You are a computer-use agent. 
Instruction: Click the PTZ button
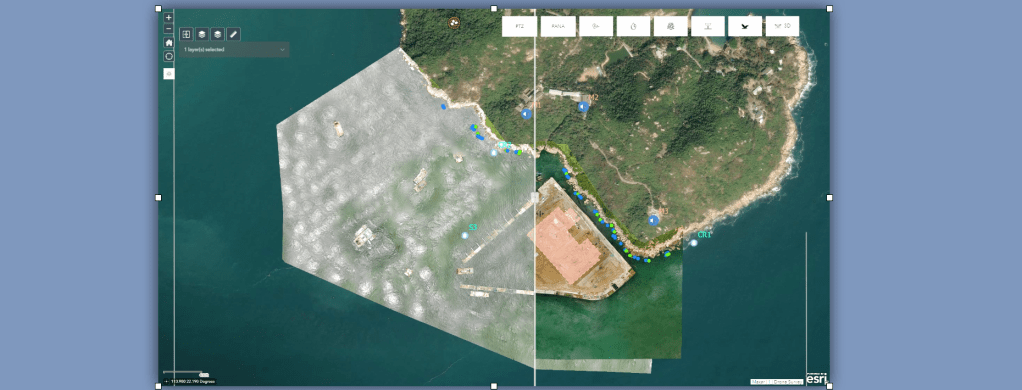[519, 26]
